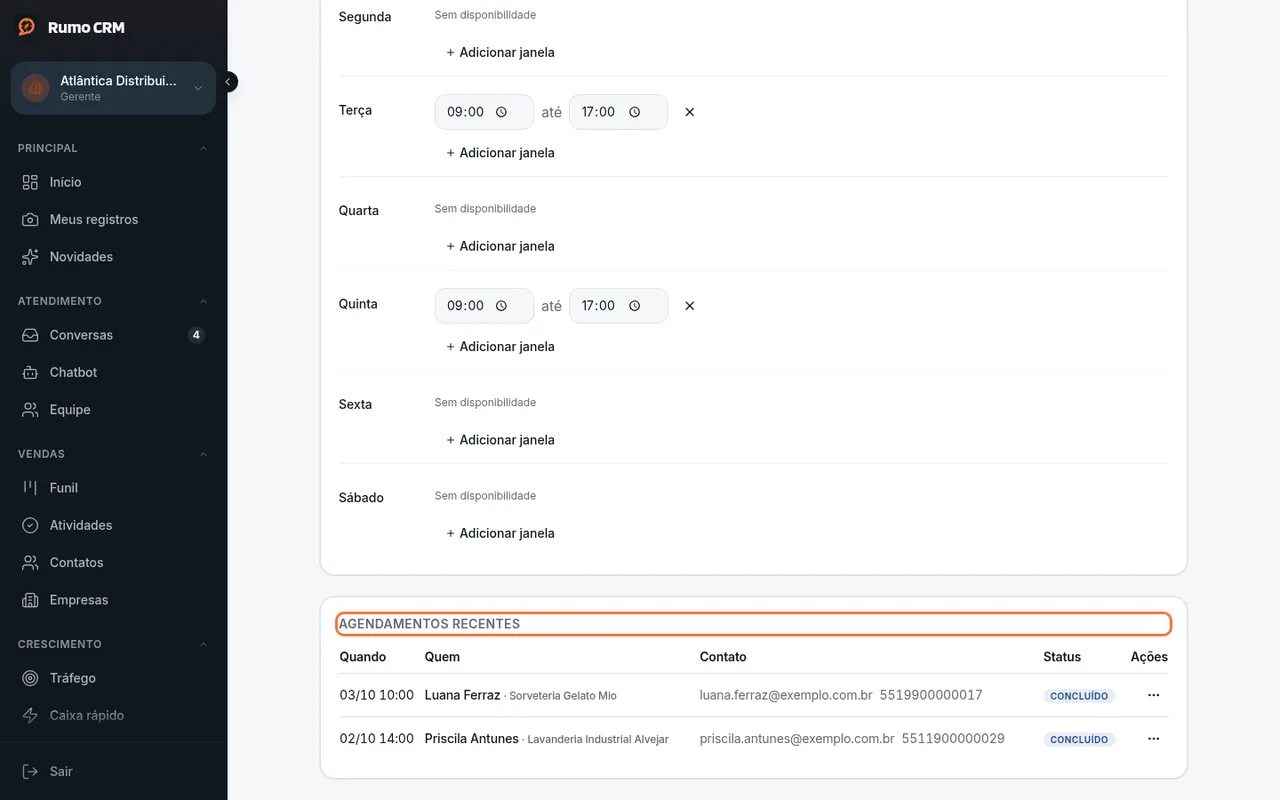
Task: Click the Equipe people icon
Action: coord(30,410)
